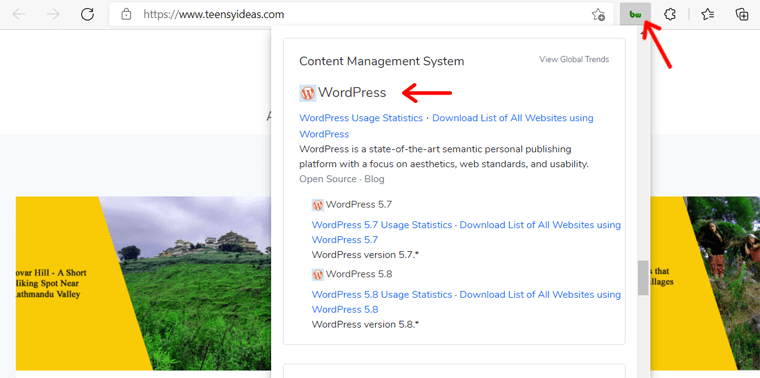Open WordPress Usage Statistics link

point(361,118)
